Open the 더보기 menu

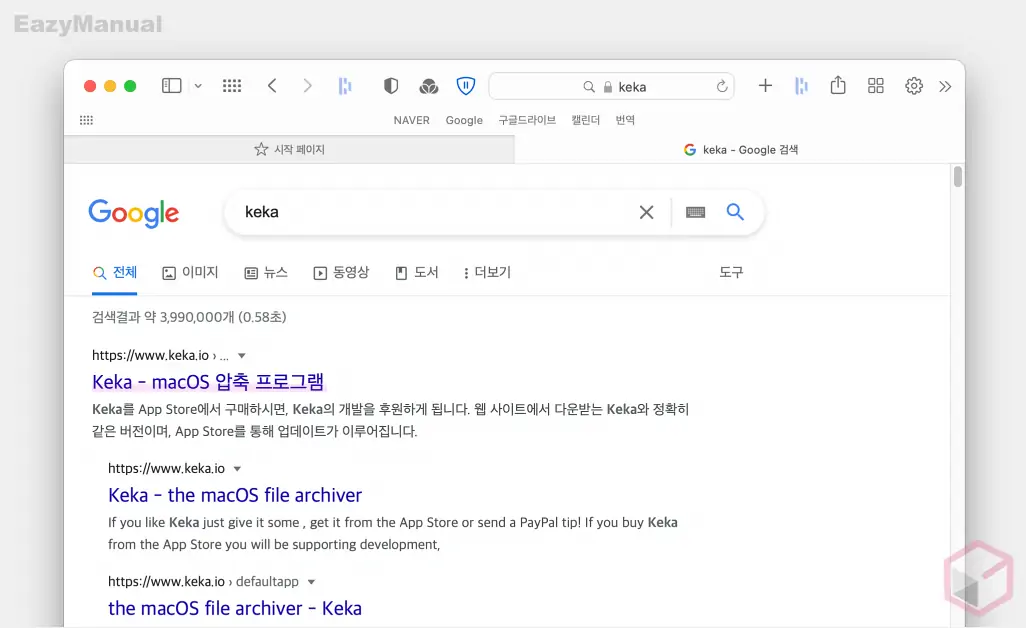[x=487, y=272]
